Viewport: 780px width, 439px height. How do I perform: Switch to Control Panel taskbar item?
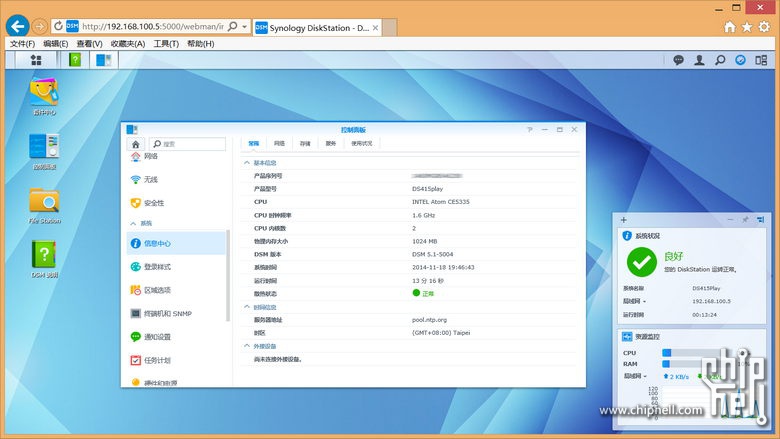pos(103,60)
